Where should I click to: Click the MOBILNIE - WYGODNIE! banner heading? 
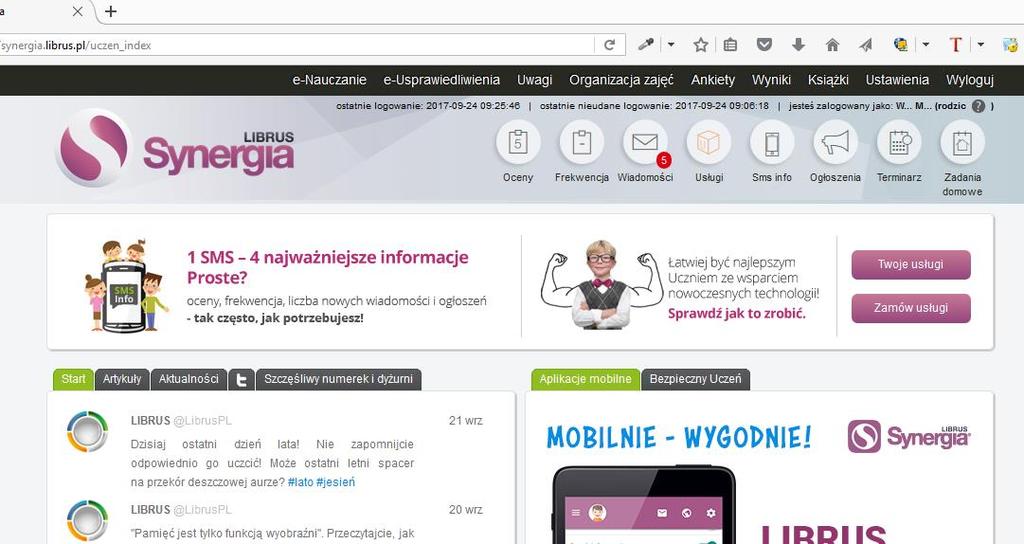point(679,437)
